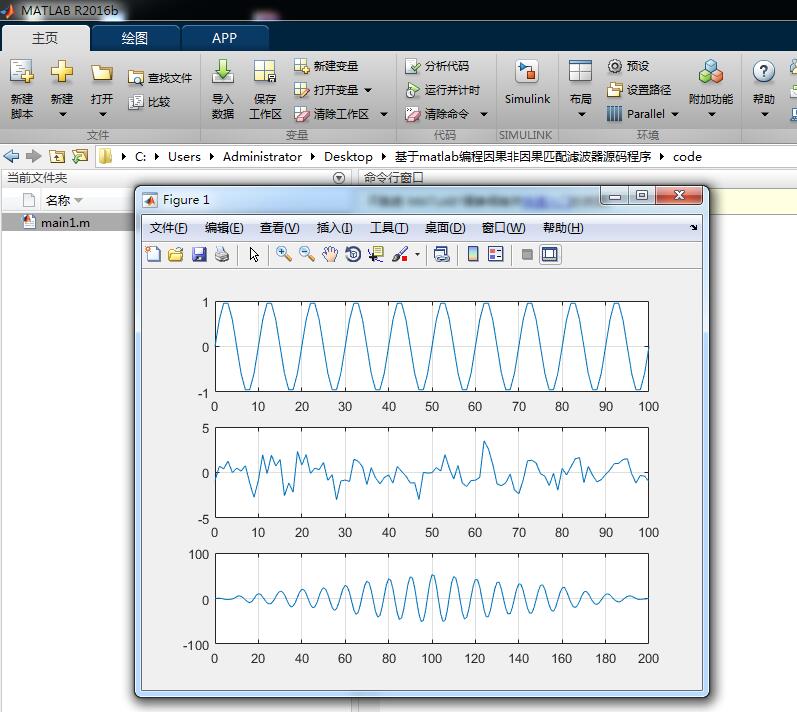Viewport: 797px width, 712px height.
Task: Switch to the Plots (绘图) tab
Action: [135, 38]
